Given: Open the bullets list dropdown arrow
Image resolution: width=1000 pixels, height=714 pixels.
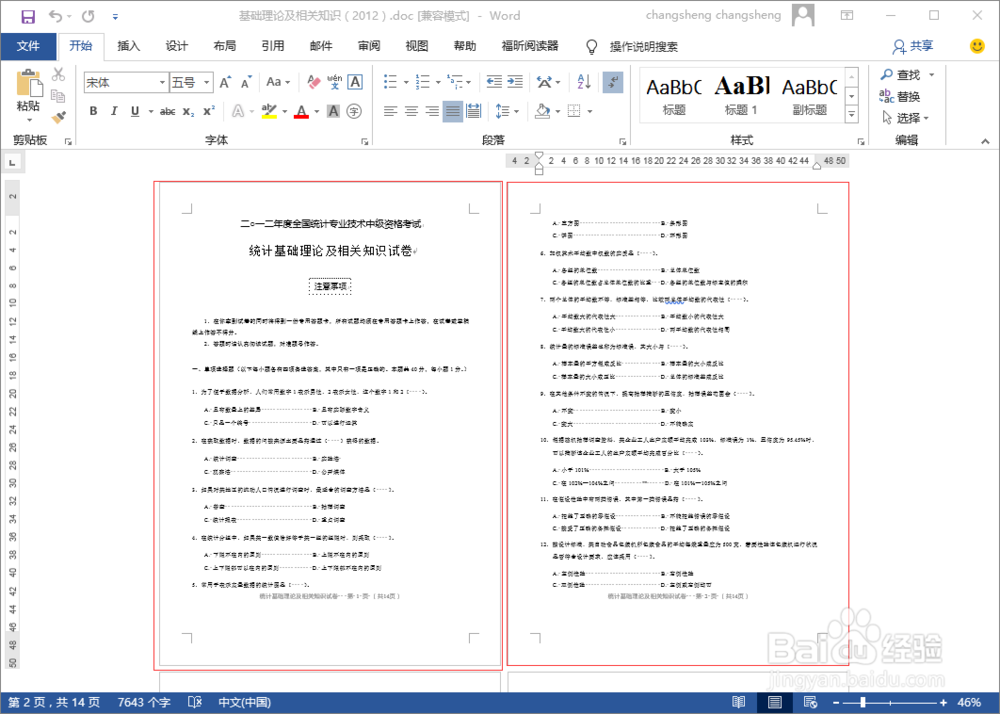Looking at the screenshot, I should pyautogui.click(x=406, y=82).
